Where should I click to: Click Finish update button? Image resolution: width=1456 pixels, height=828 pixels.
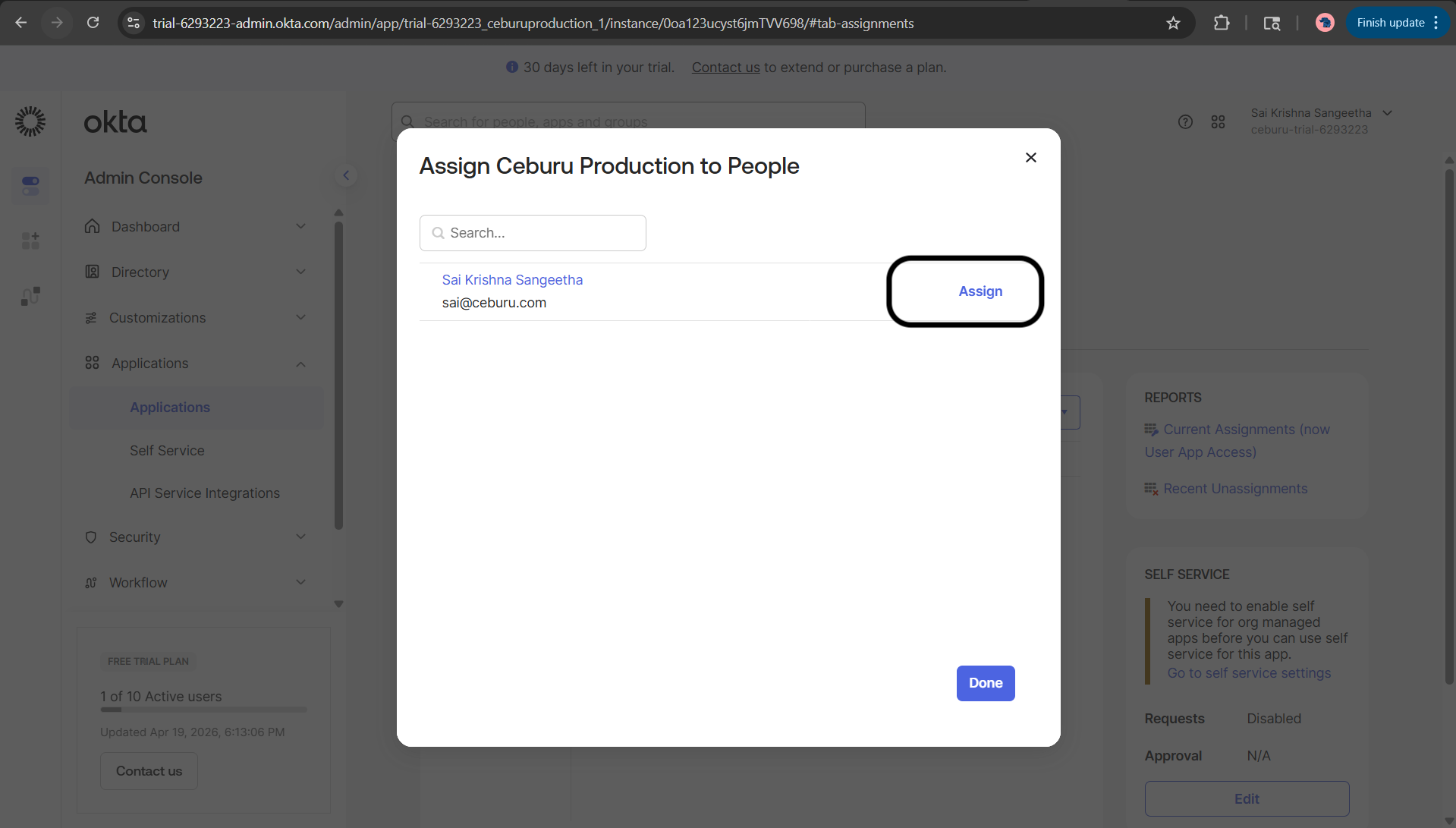(1397, 23)
